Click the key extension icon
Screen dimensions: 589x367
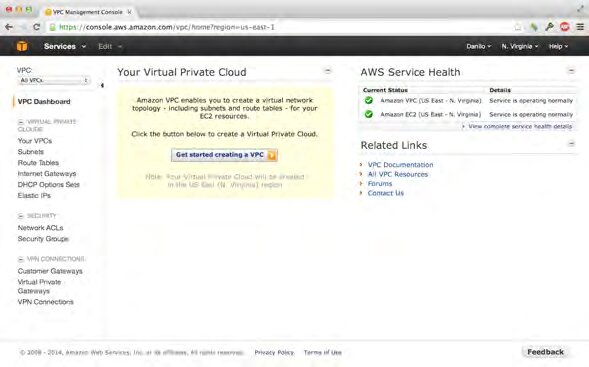pyautogui.click(x=549, y=27)
